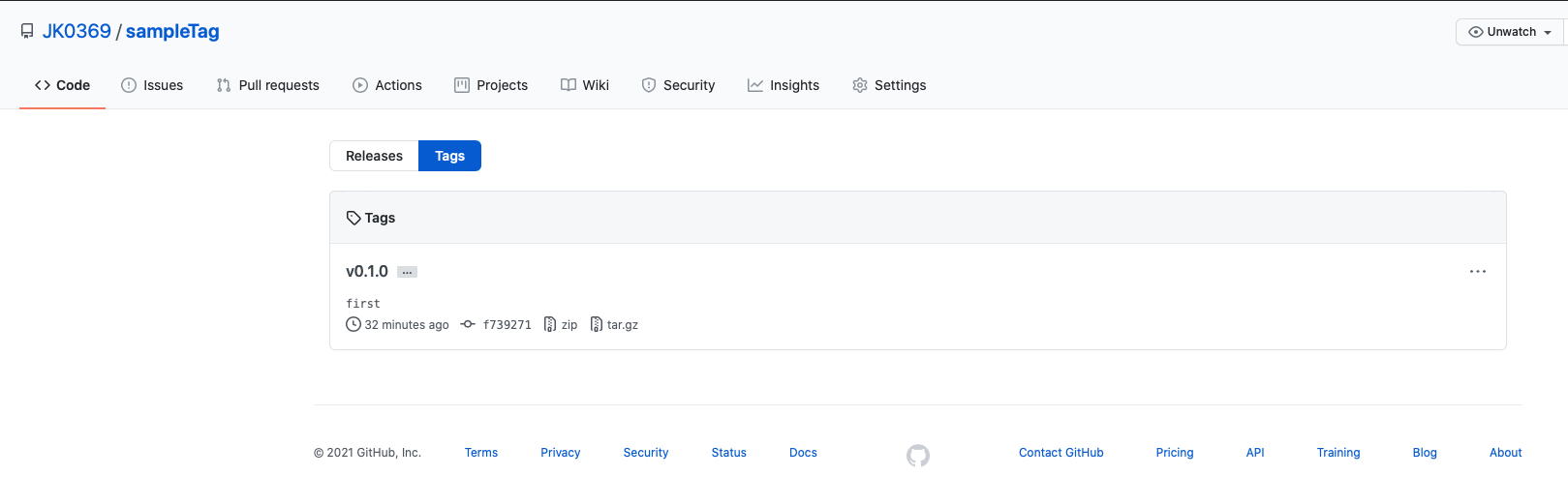The image size is (1568, 477).
Task: Open the About footer link
Action: point(1506,453)
